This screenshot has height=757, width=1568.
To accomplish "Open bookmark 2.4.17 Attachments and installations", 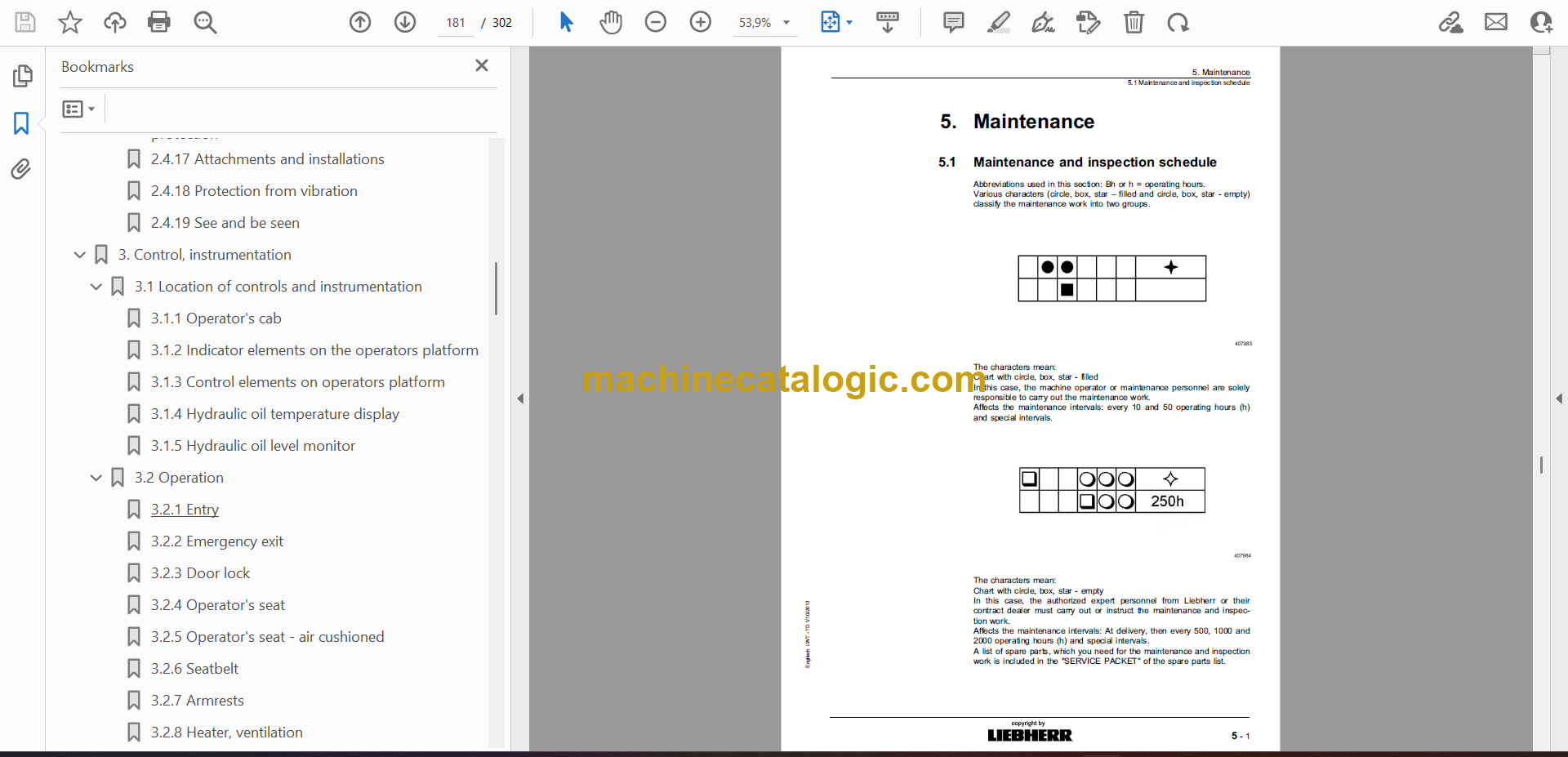I will coord(267,159).
